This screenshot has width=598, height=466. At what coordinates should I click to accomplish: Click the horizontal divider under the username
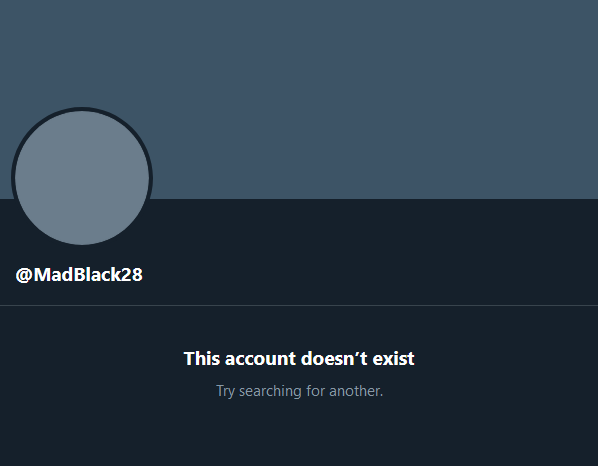tap(299, 305)
